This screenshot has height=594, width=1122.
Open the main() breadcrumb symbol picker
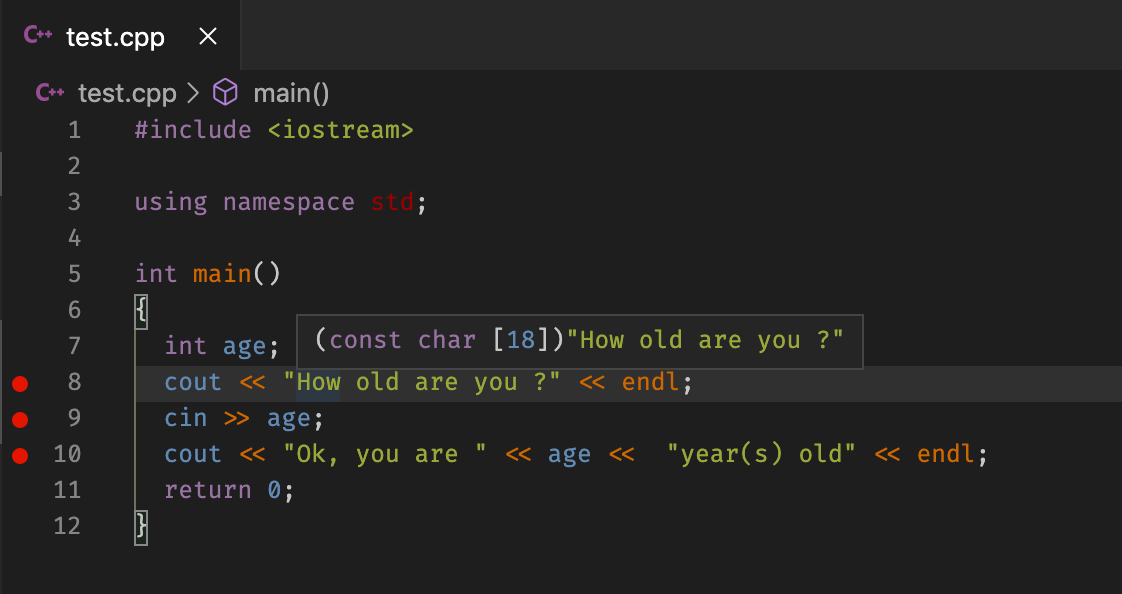pos(291,92)
